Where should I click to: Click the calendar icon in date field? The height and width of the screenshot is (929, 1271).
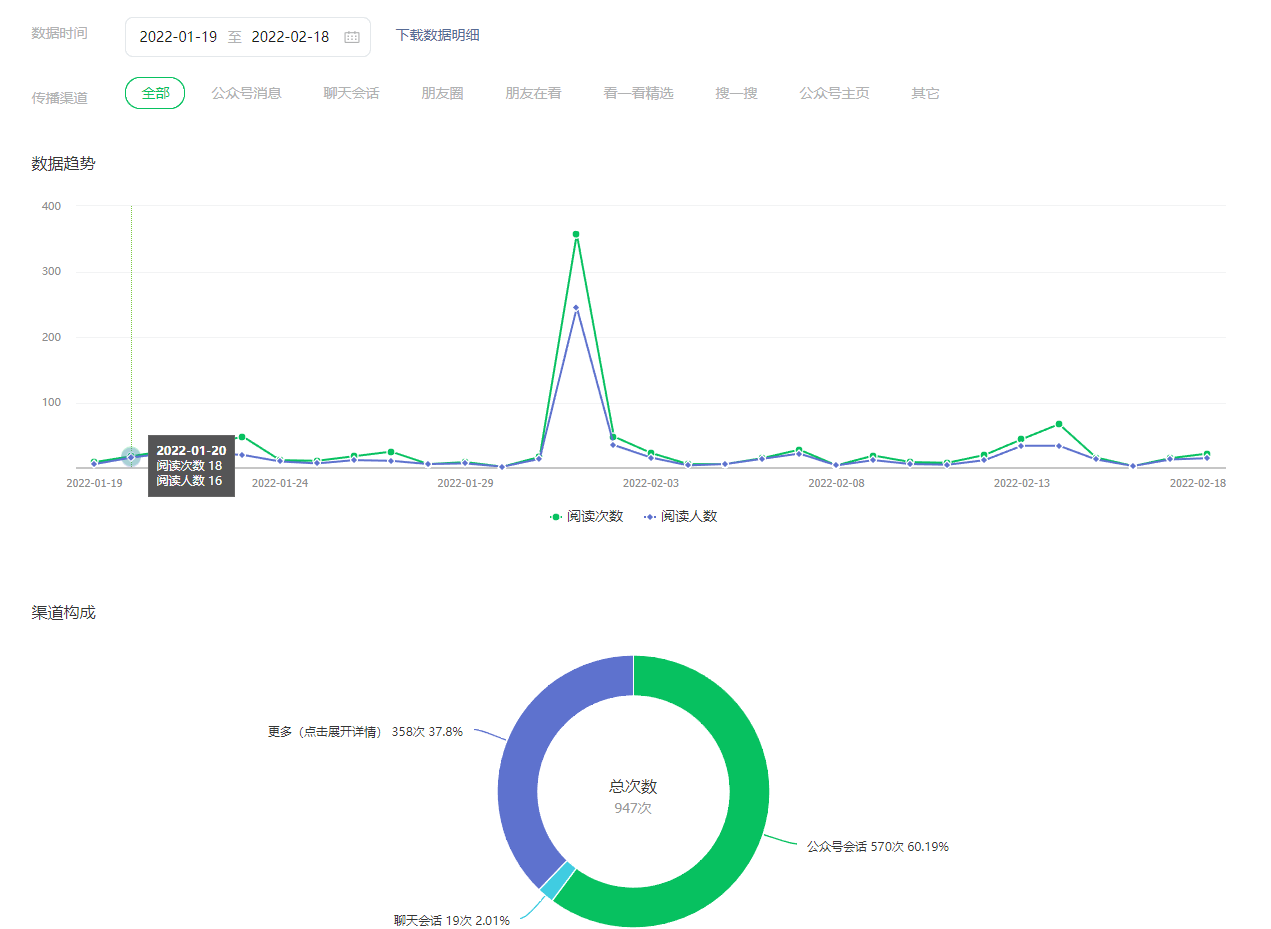[x=351, y=37]
